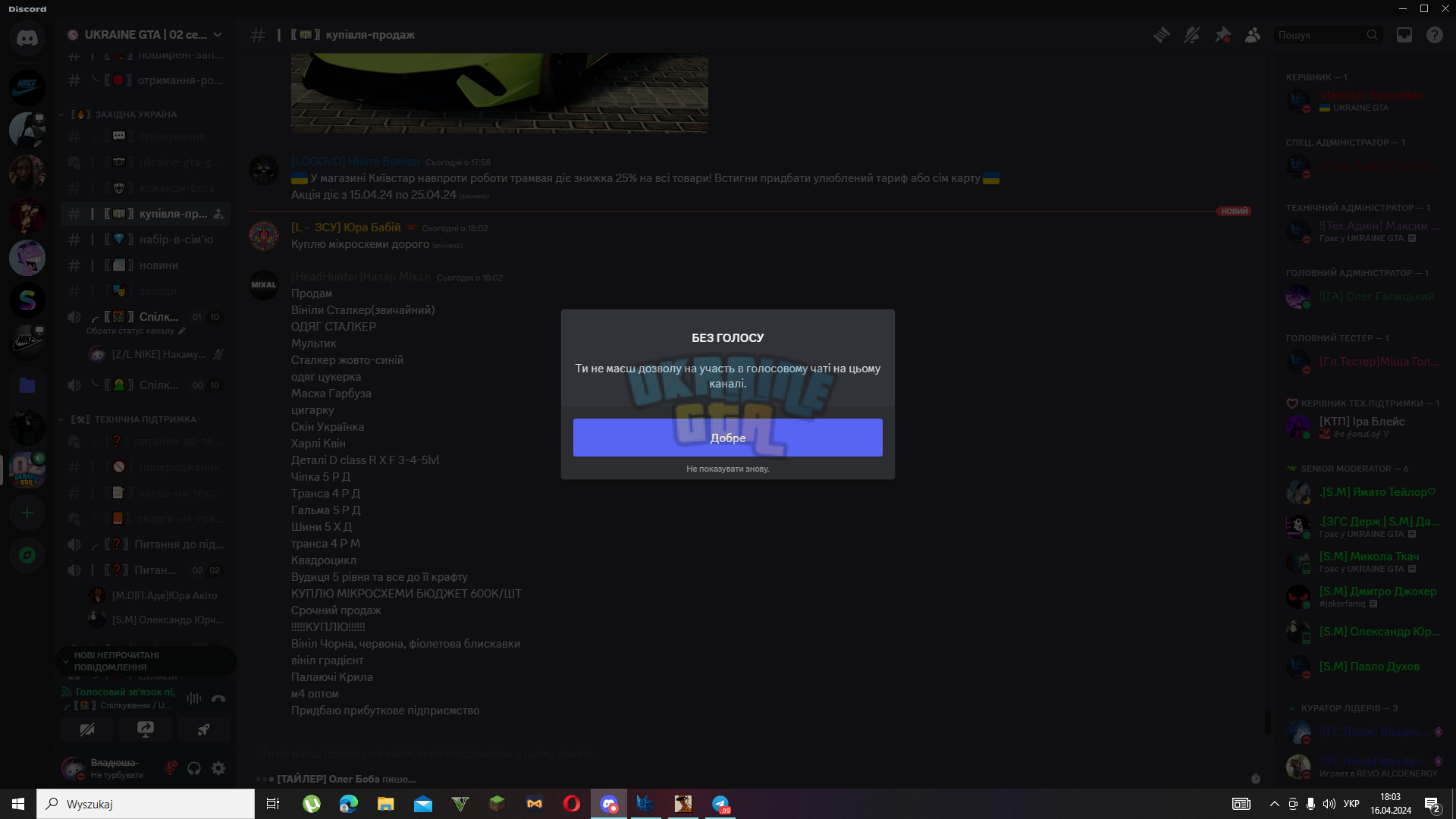Open the Inbox icon in header
The height and width of the screenshot is (819, 1456).
(1404, 35)
